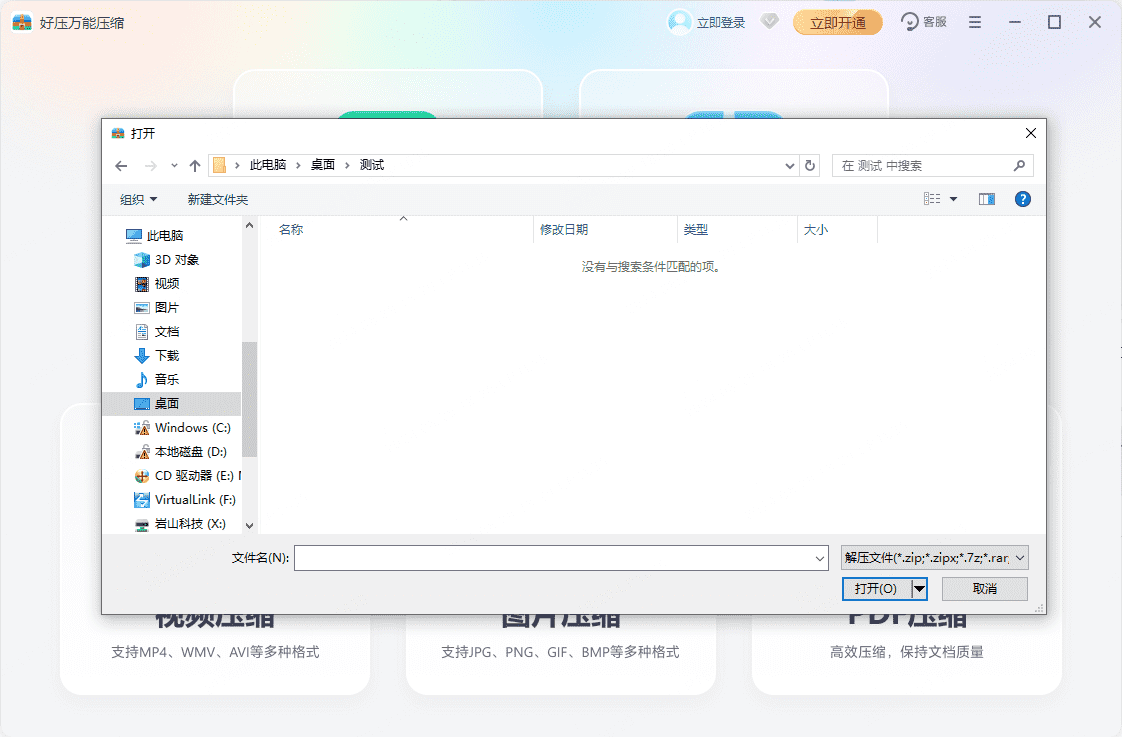Click the user avatar login icon

tap(680, 22)
